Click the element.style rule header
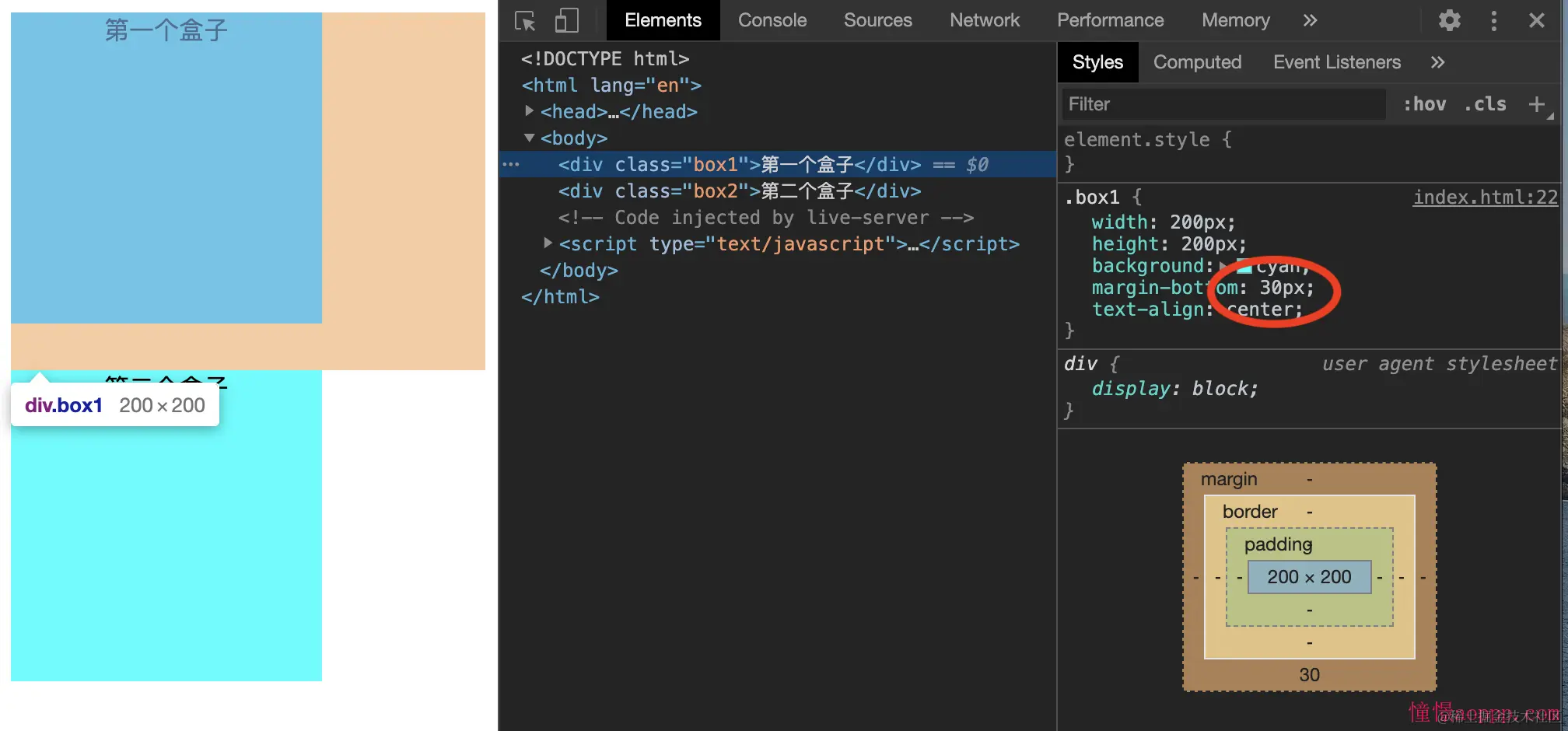Image resolution: width=1568 pixels, height=731 pixels. (1148, 140)
